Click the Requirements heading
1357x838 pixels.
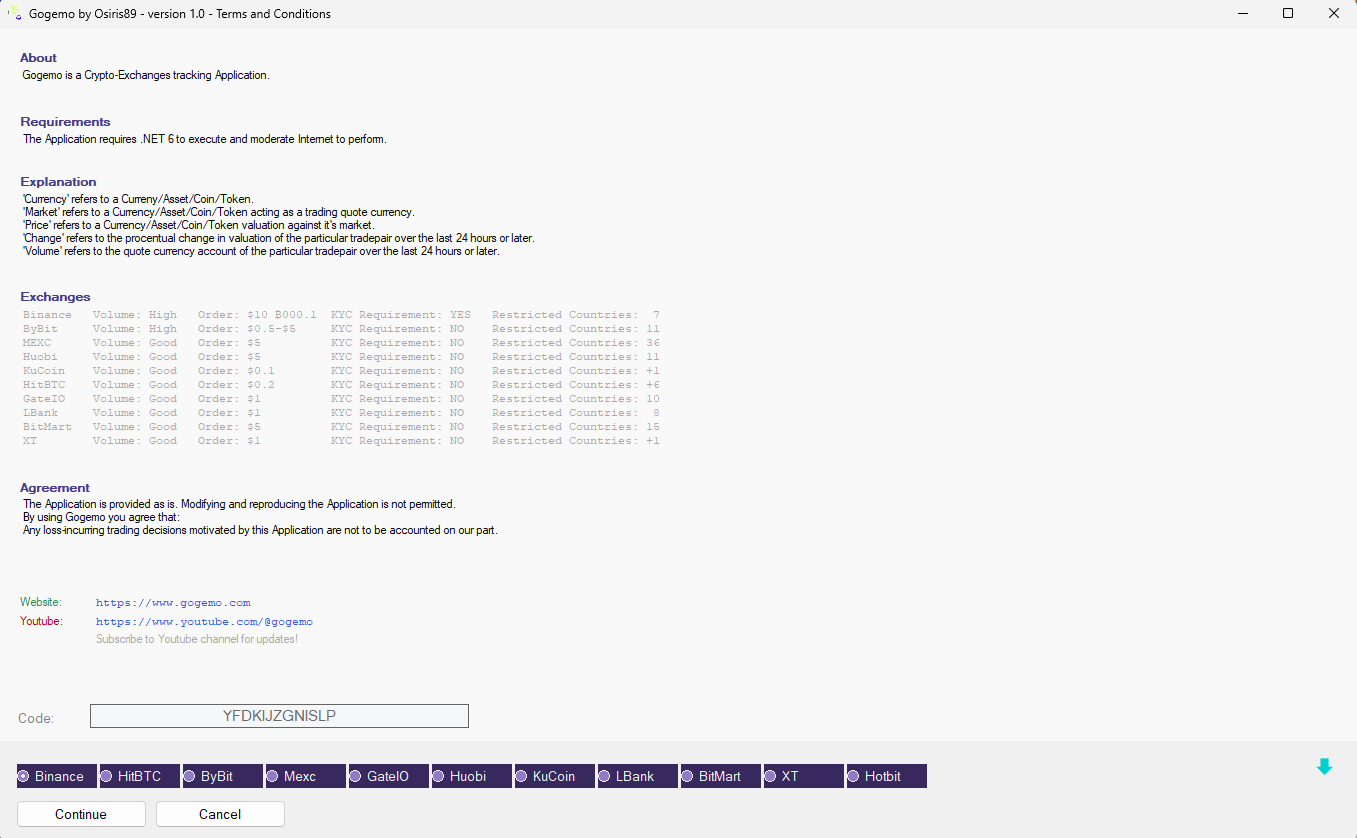65,122
